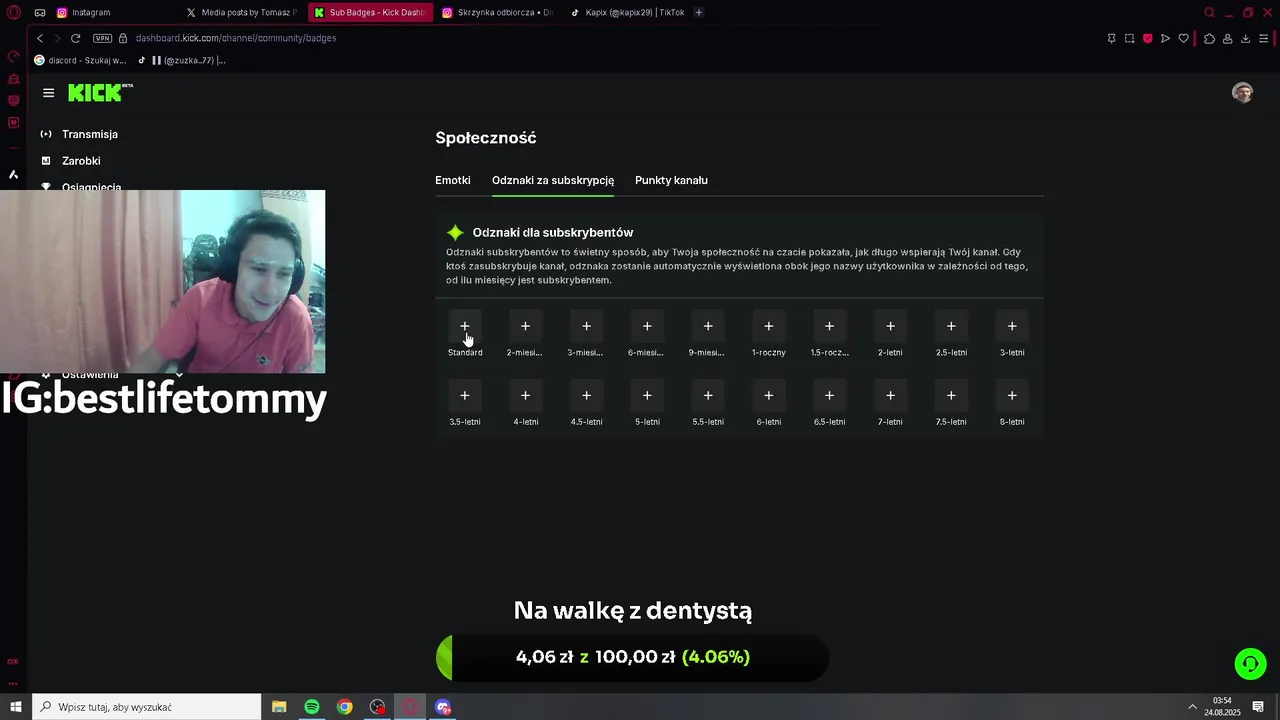Take a snapshot with selection icon
The width and height of the screenshot is (1280, 720).
(x=1129, y=38)
